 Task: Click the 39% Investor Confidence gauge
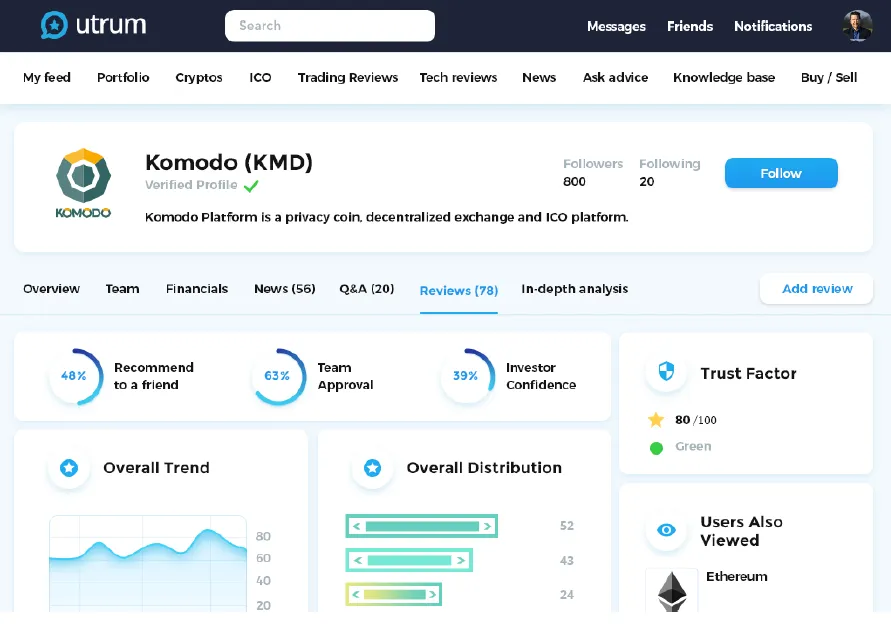point(467,376)
